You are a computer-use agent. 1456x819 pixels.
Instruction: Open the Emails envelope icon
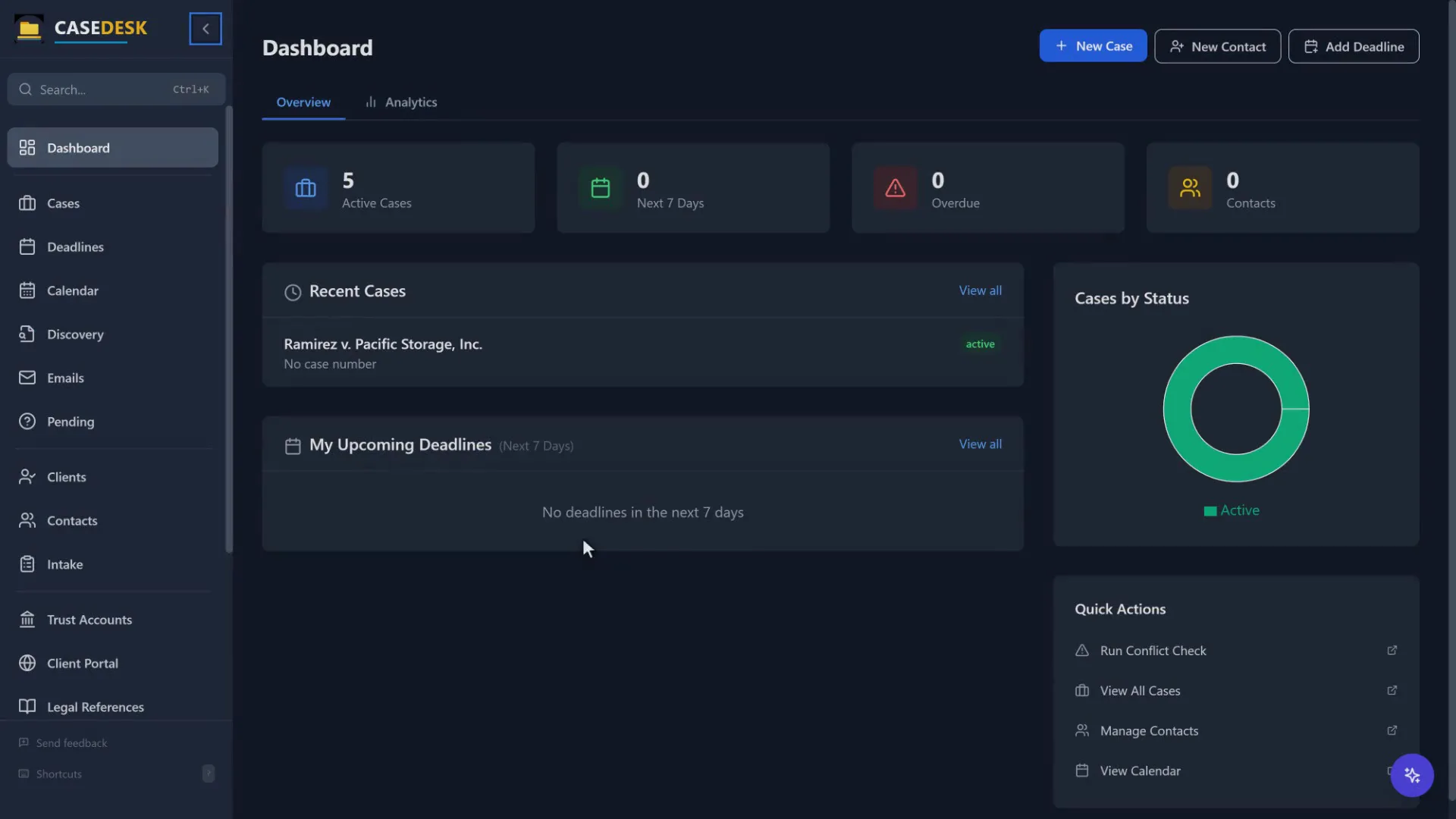coord(27,378)
